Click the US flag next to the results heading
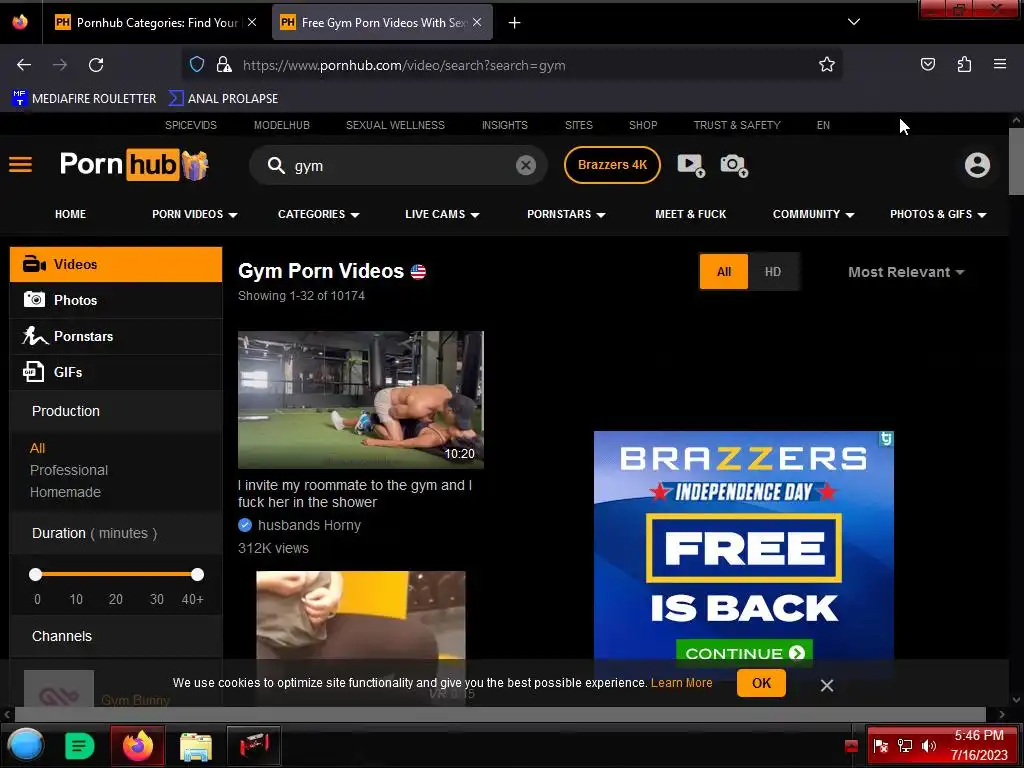 pos(418,272)
